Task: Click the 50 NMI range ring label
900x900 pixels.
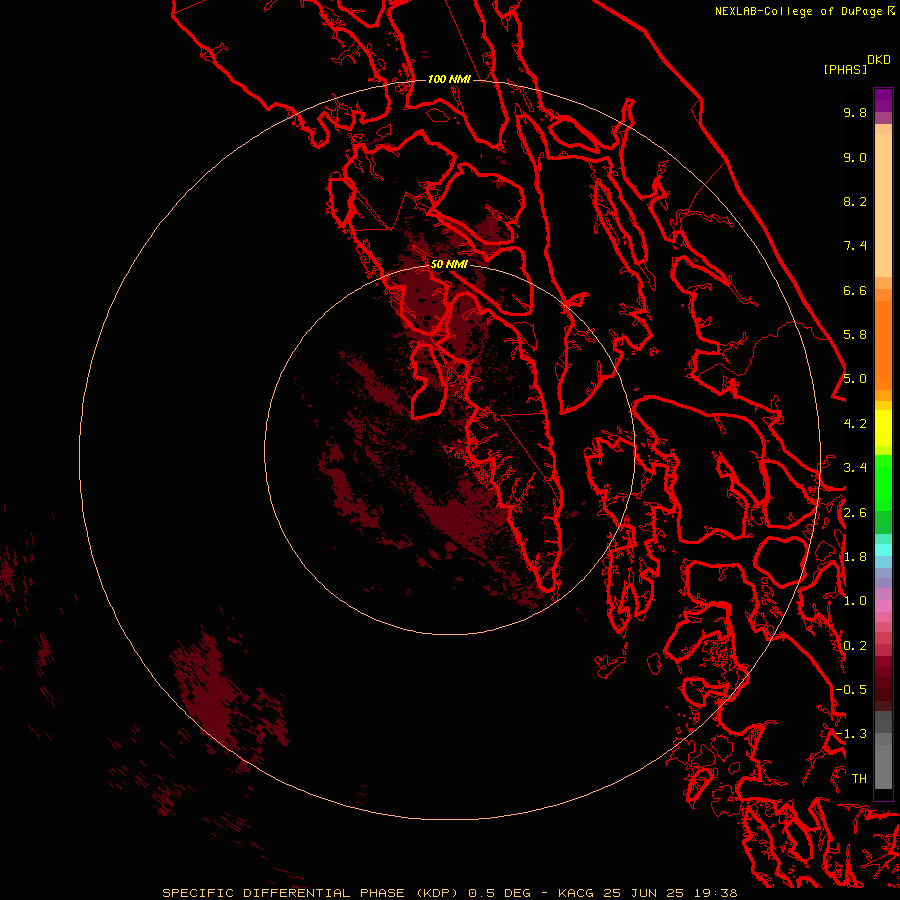Action: pyautogui.click(x=449, y=264)
